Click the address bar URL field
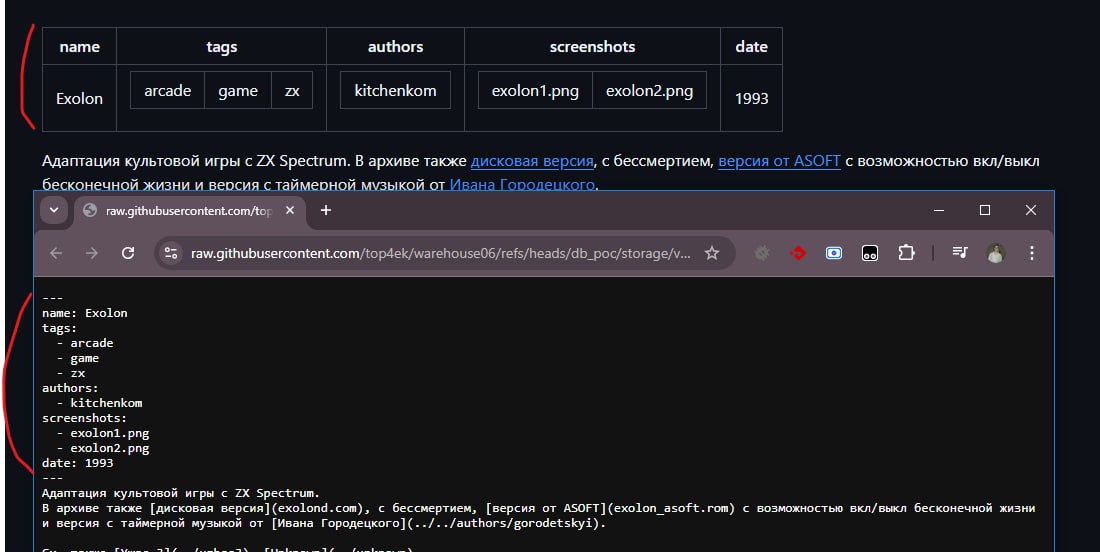1100x552 pixels. click(440, 253)
